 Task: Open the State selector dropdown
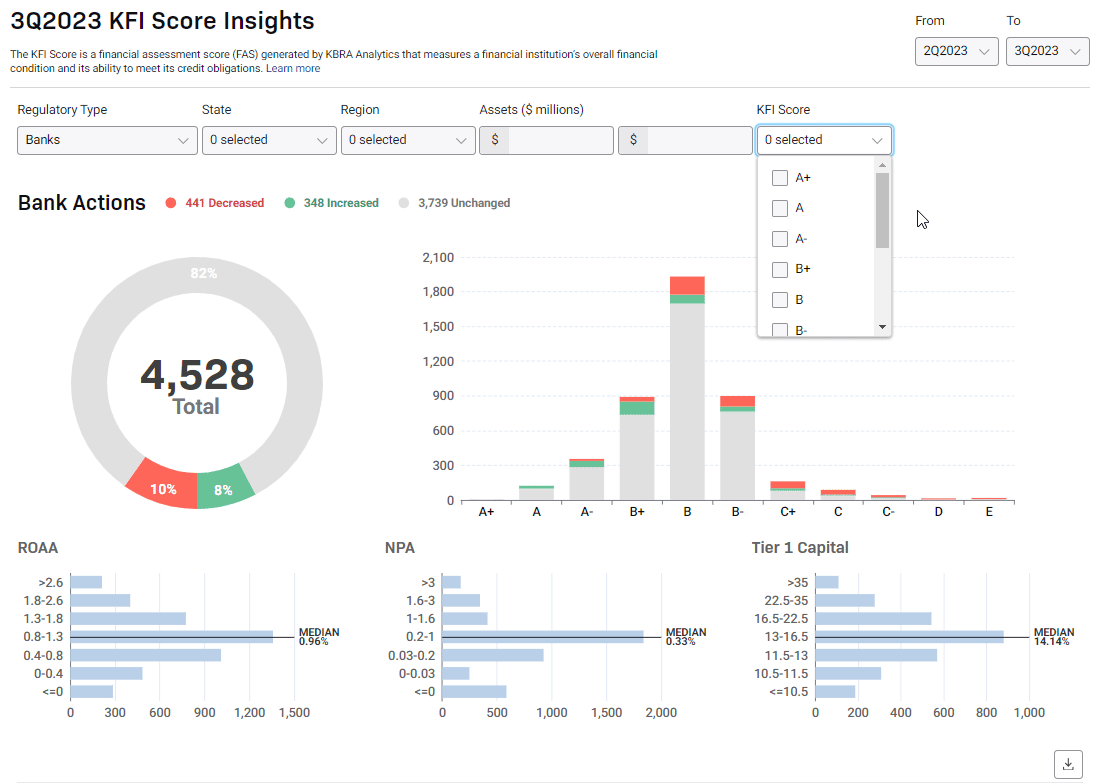pyautogui.click(x=268, y=140)
